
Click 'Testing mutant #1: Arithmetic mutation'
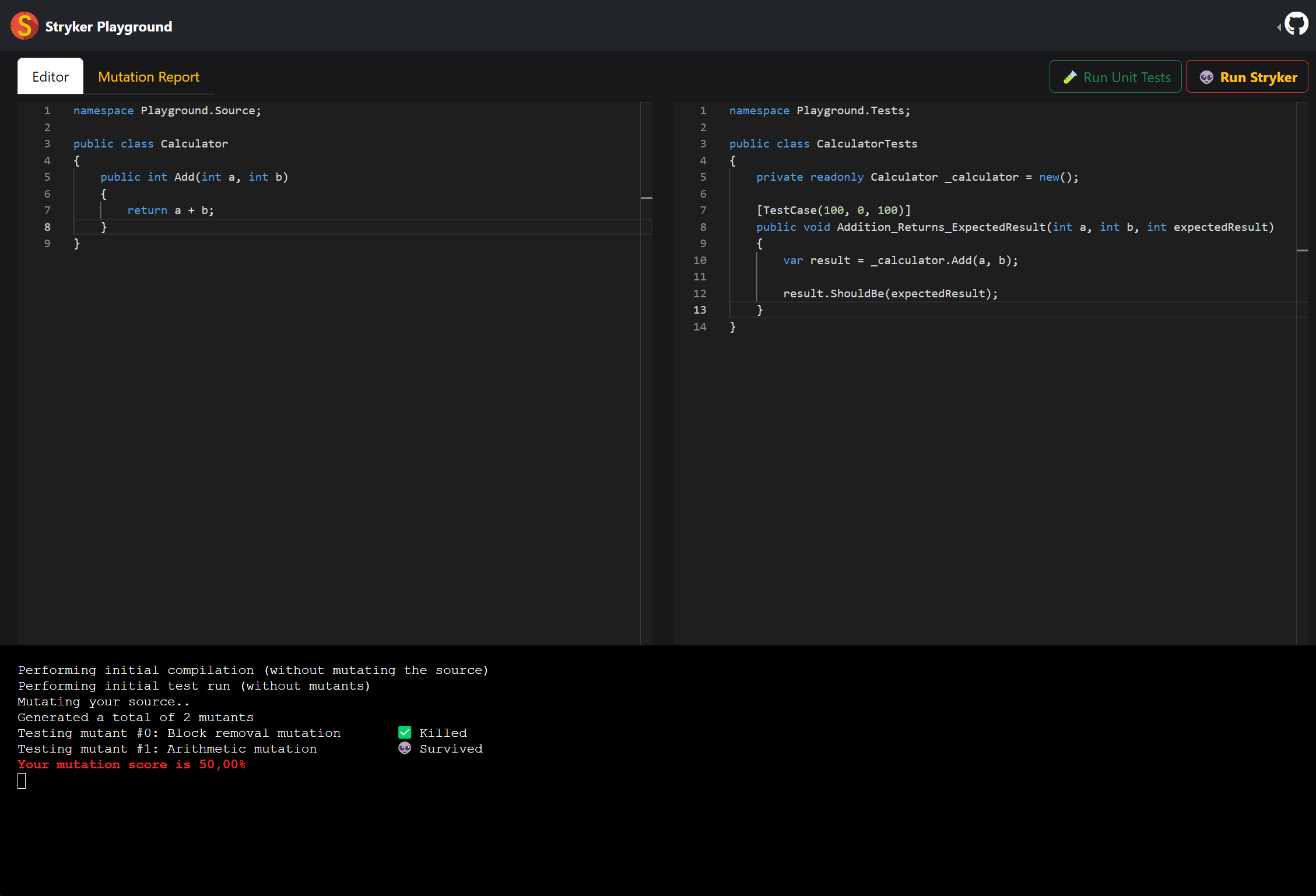pyautogui.click(x=167, y=749)
